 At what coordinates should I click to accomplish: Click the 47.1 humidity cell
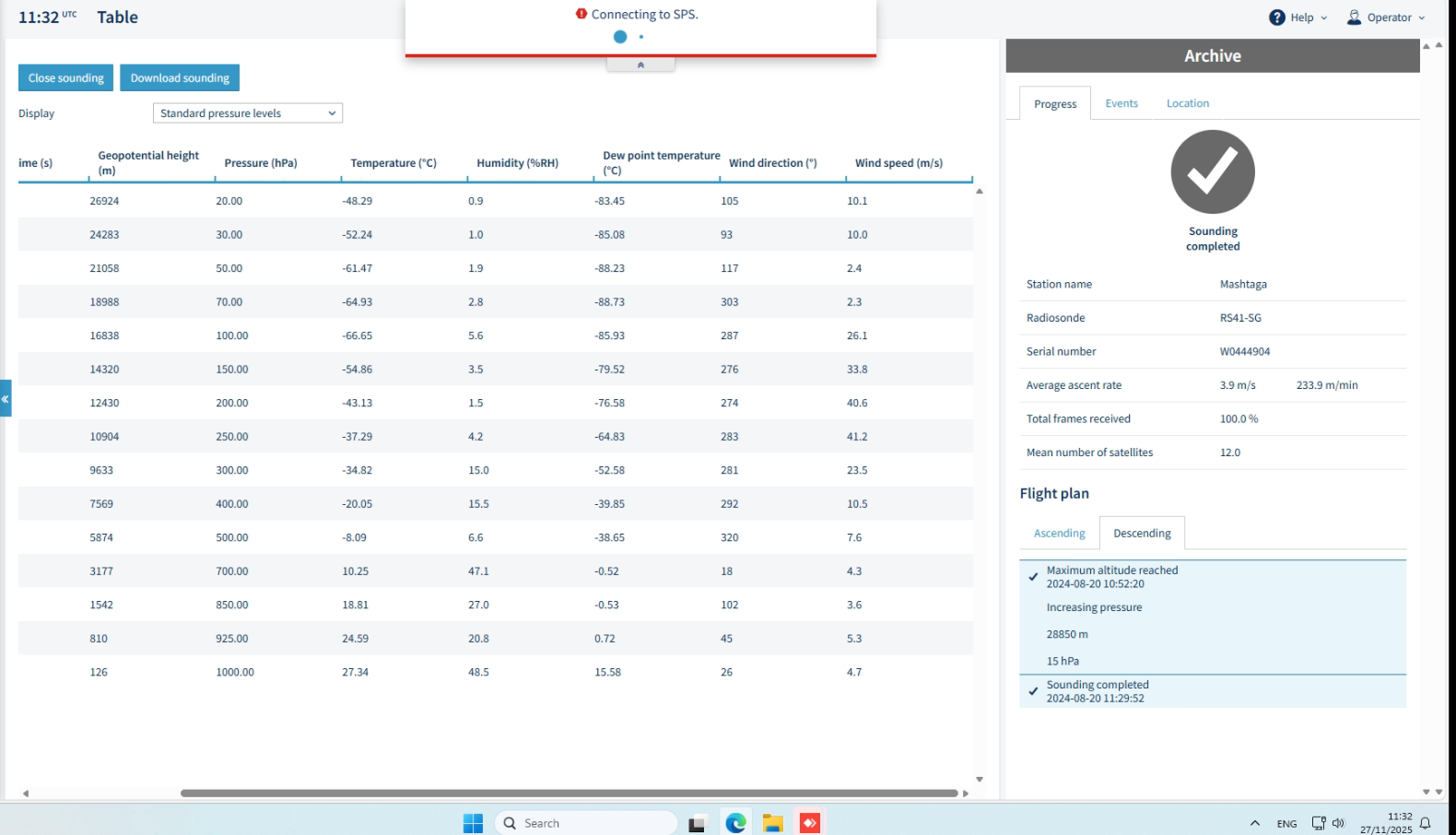(x=478, y=571)
